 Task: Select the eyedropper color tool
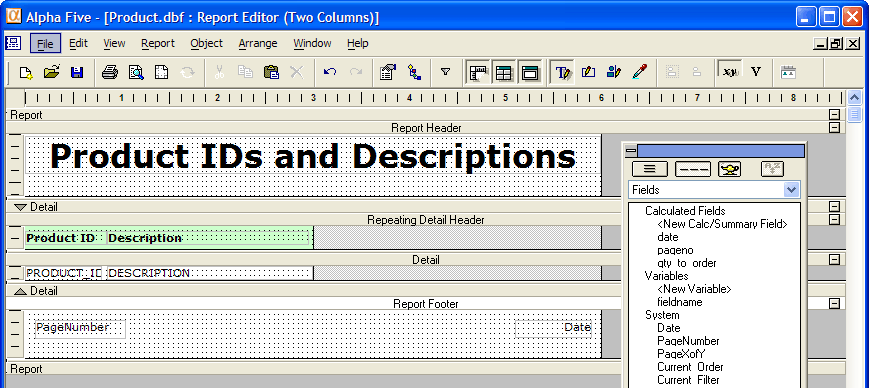[x=640, y=73]
